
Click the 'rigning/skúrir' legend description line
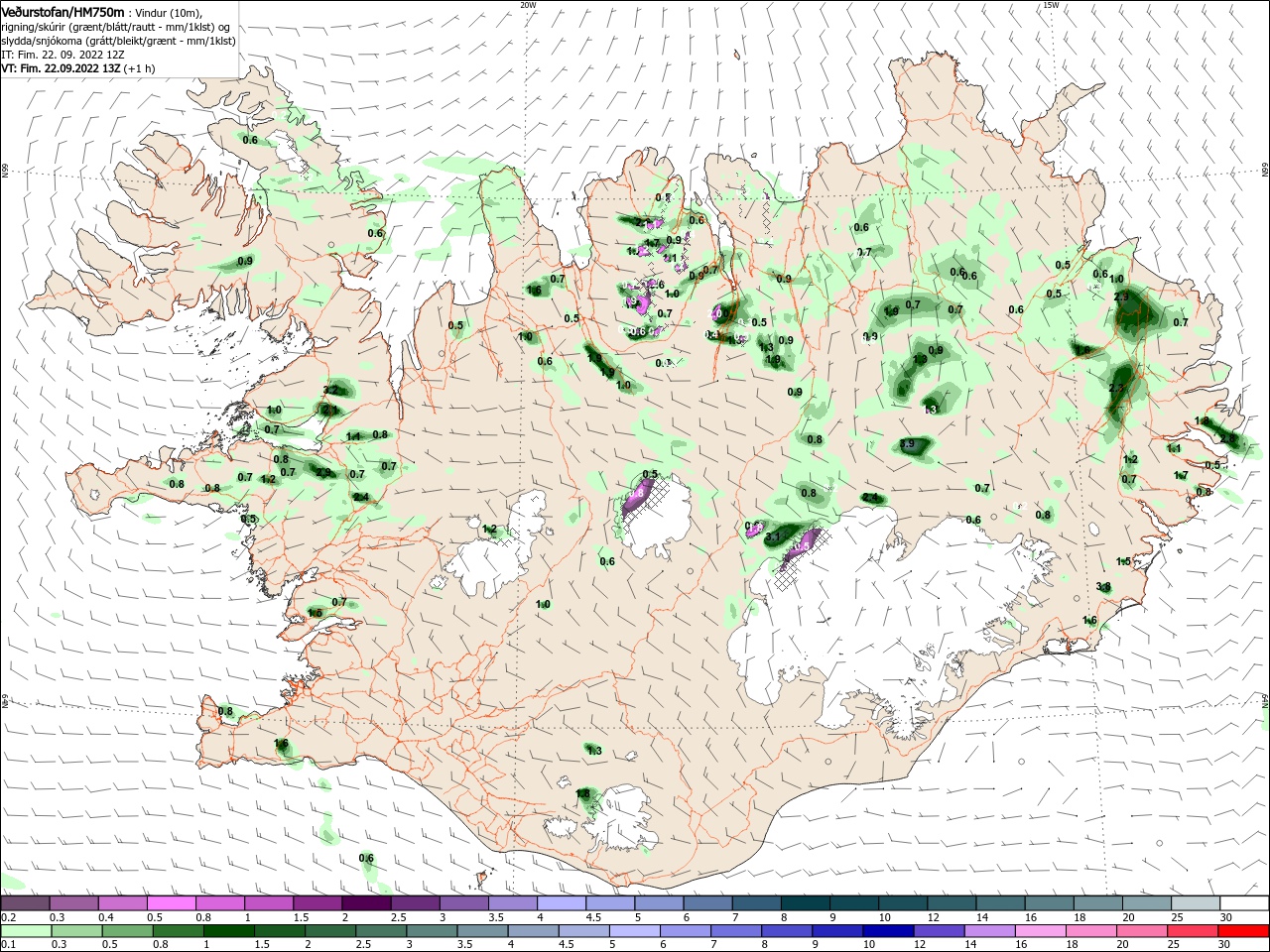click(113, 26)
